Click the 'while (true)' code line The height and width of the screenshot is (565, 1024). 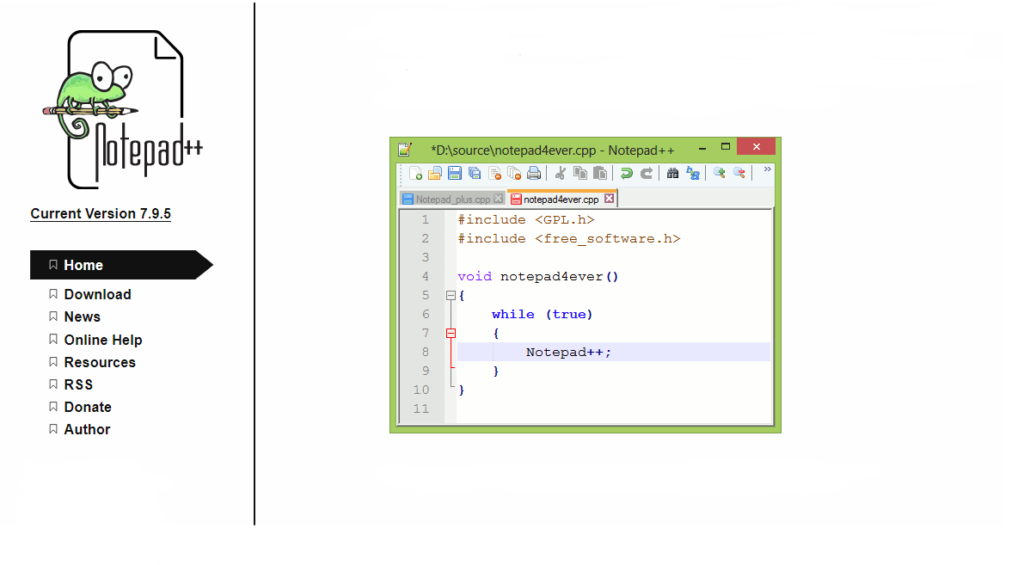[x=542, y=314]
